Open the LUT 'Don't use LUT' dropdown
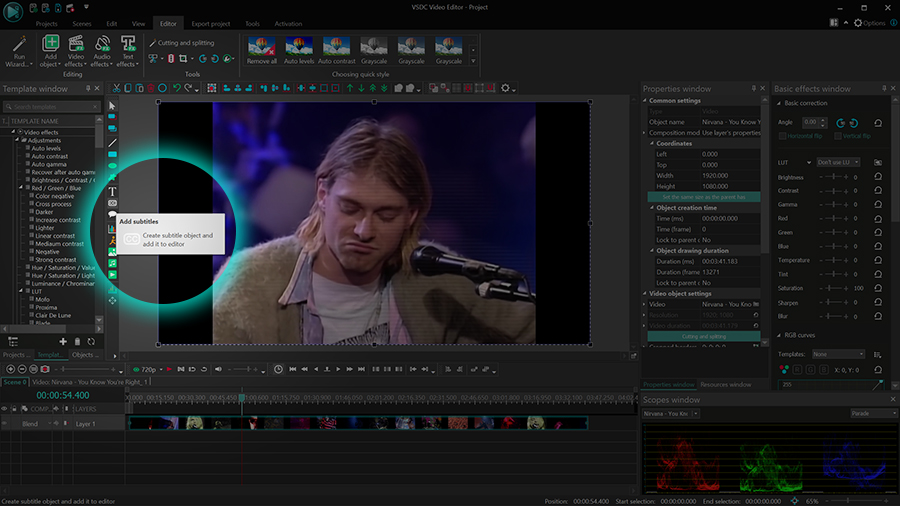900x506 pixels. [x=838, y=162]
